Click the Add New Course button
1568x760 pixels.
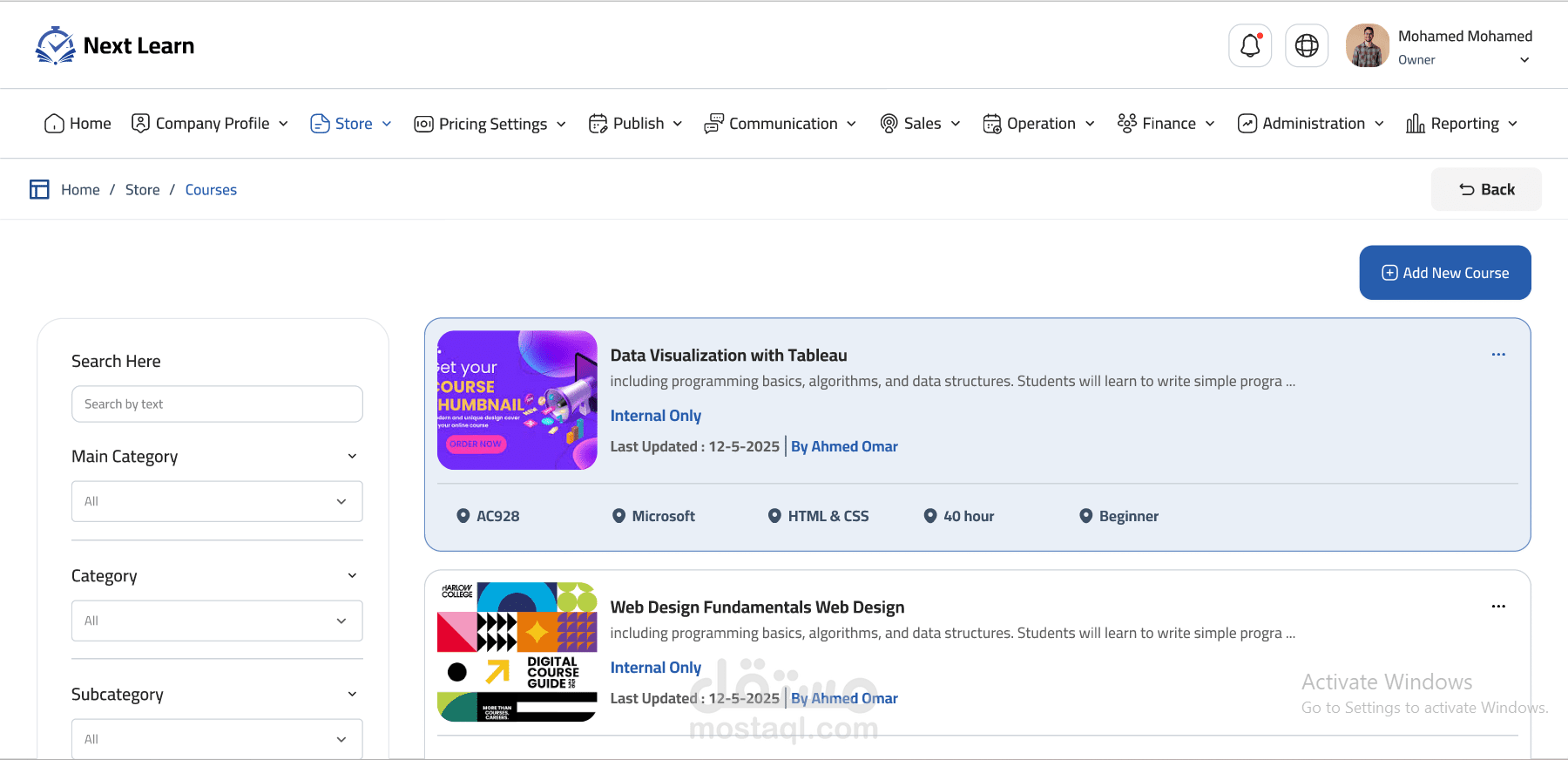pos(1445,273)
